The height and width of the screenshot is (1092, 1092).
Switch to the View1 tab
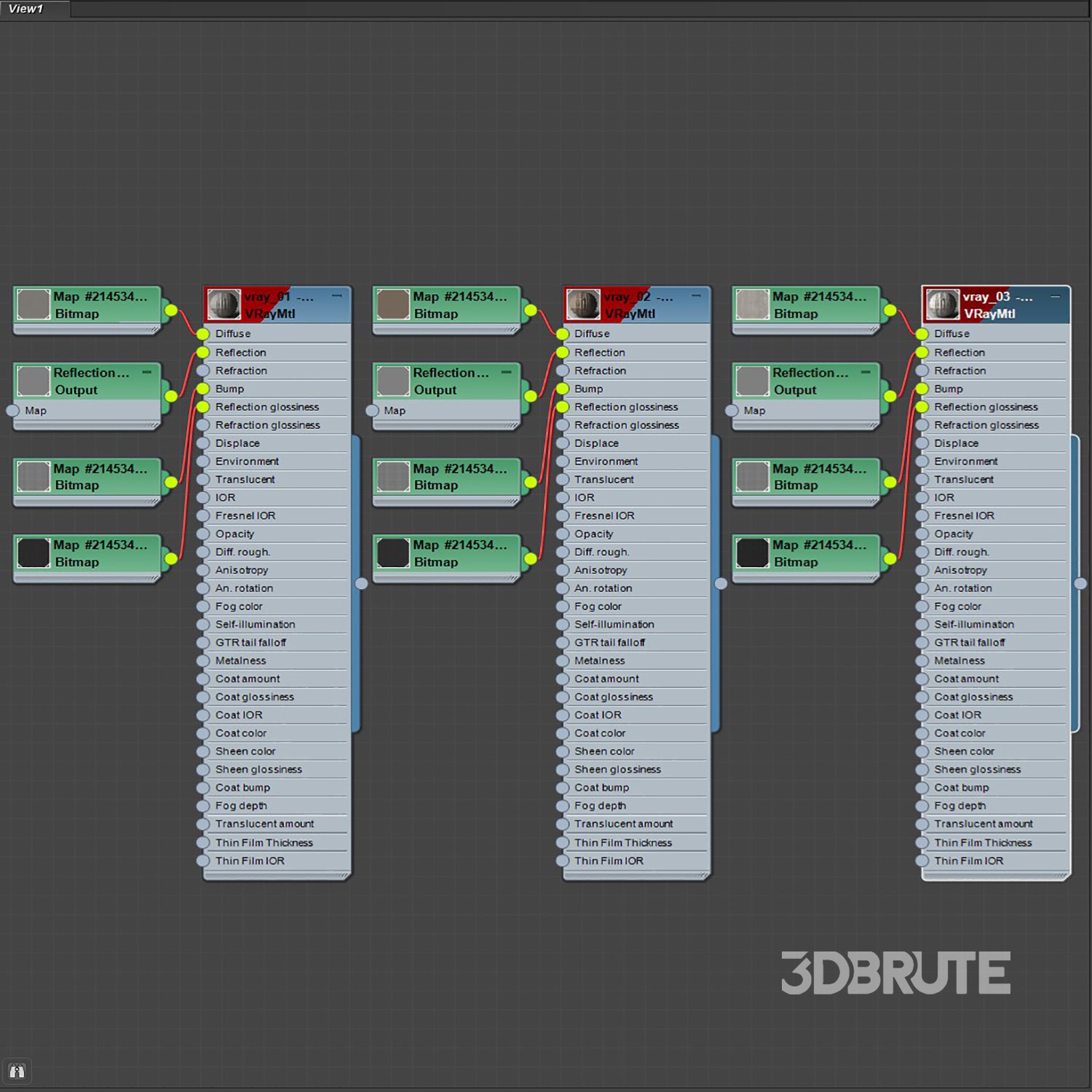[x=27, y=9]
